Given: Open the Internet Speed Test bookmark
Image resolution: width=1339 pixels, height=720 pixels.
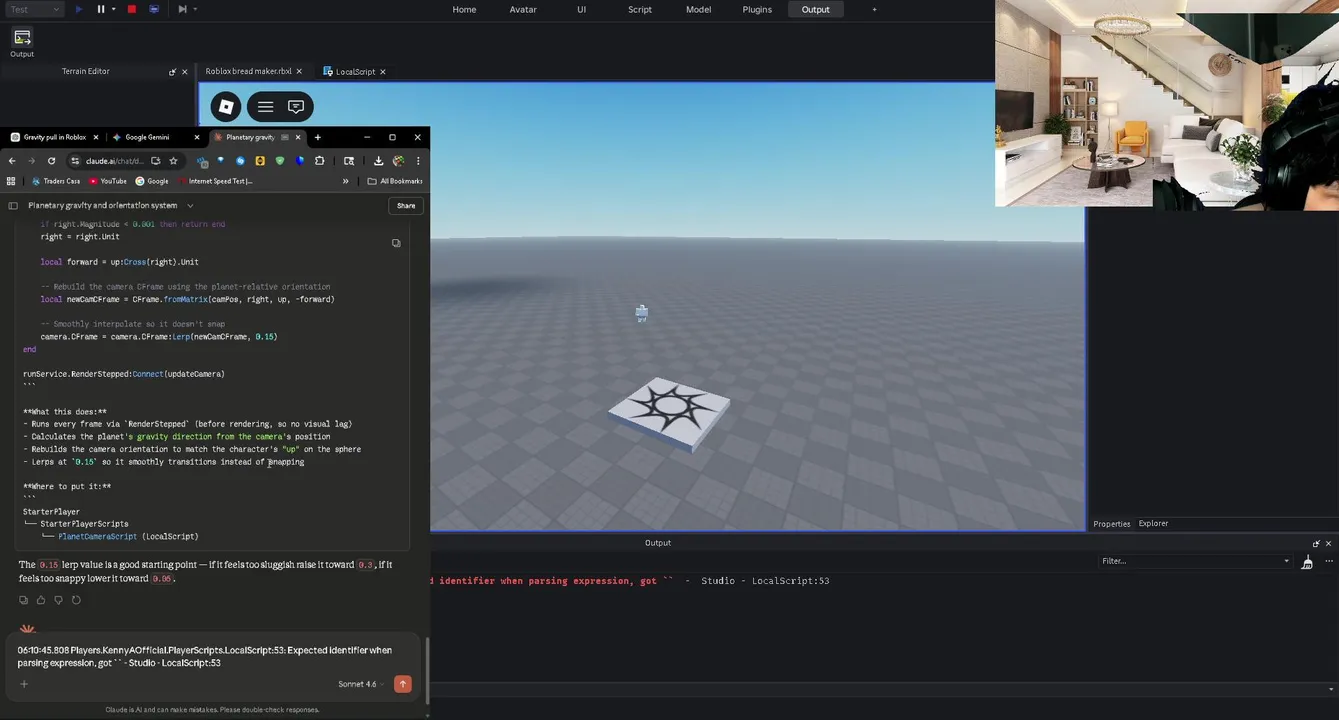Looking at the screenshot, I should click(x=215, y=181).
